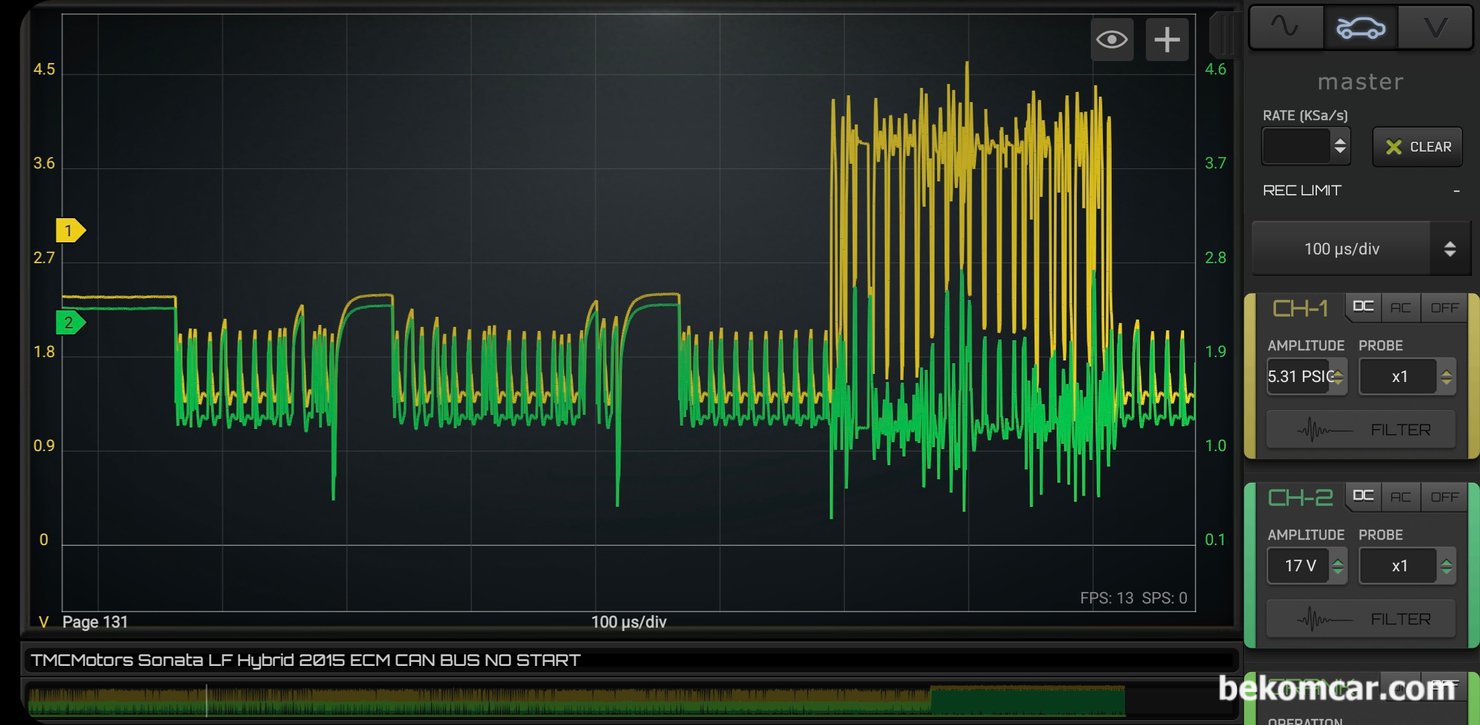
Task: Click the CH-1 FILTER button
Action: (x=1361, y=429)
